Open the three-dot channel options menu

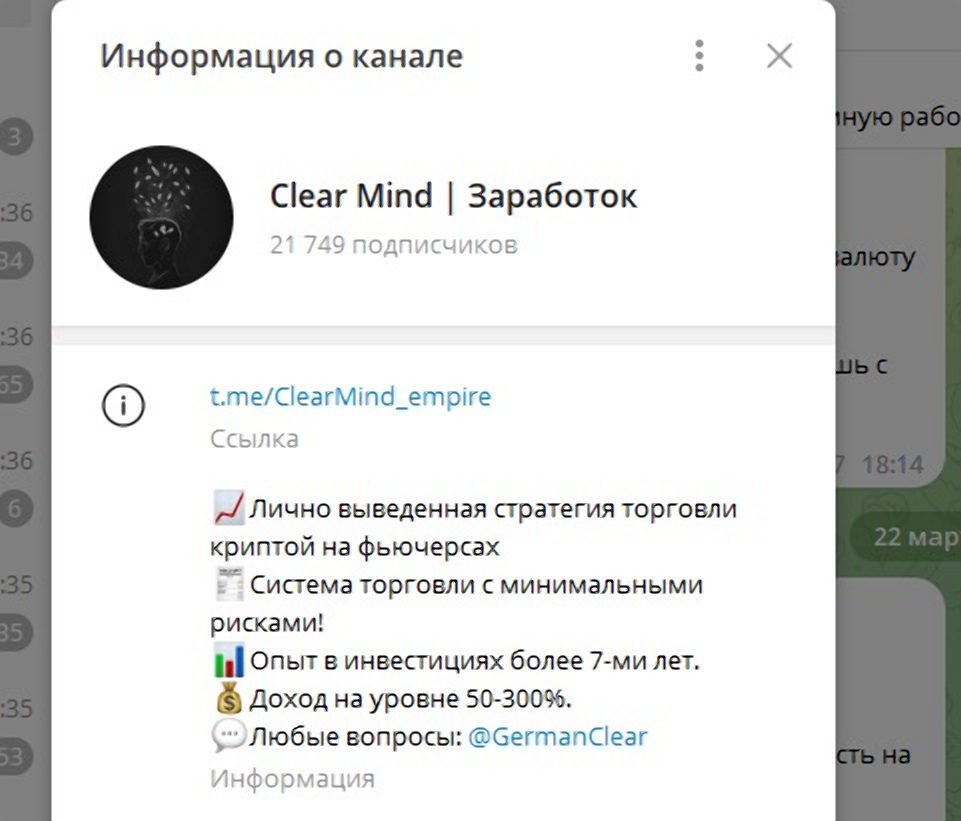click(699, 56)
